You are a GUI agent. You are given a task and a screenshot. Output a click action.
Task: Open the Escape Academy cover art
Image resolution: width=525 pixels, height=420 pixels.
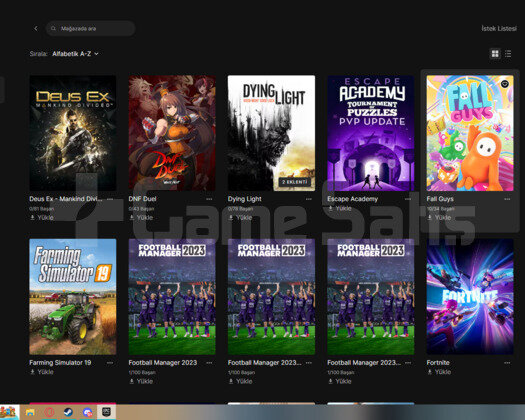371,133
